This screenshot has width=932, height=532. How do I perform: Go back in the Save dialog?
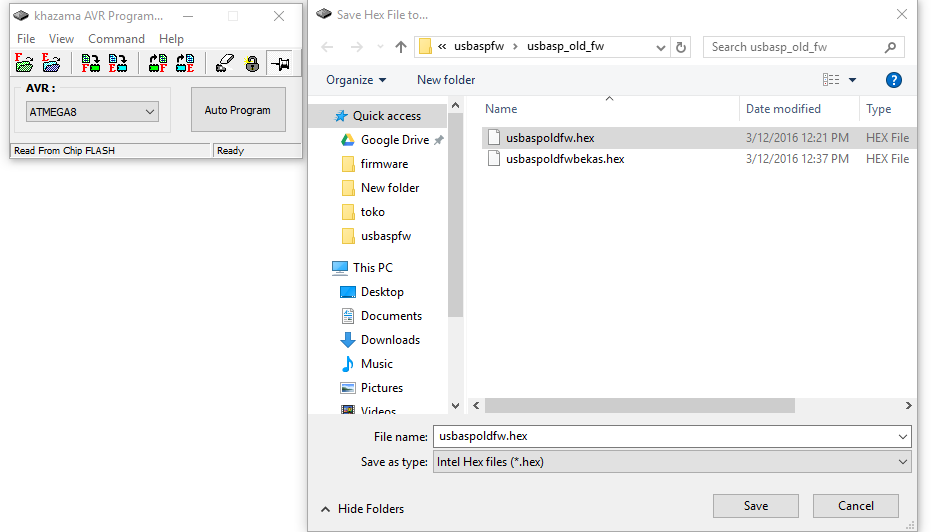pos(328,47)
